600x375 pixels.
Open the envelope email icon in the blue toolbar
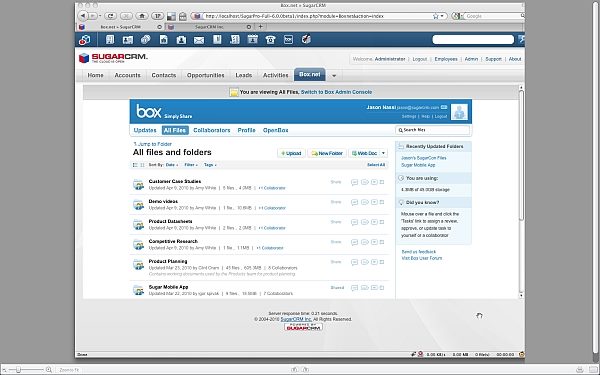pos(199,40)
